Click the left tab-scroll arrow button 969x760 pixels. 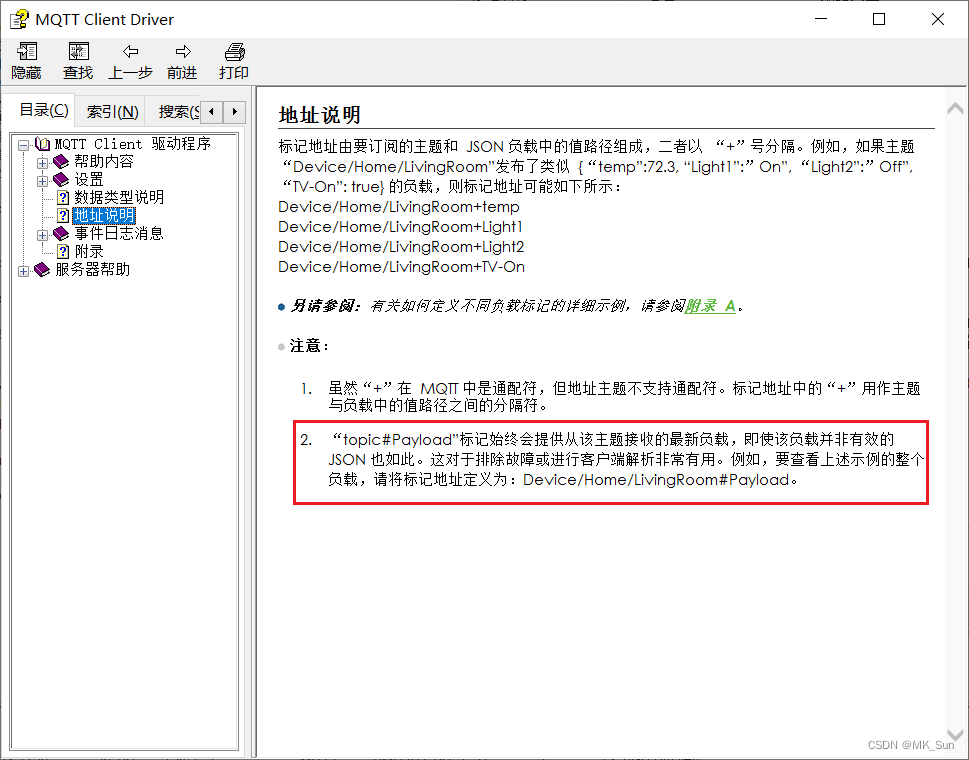click(211, 112)
